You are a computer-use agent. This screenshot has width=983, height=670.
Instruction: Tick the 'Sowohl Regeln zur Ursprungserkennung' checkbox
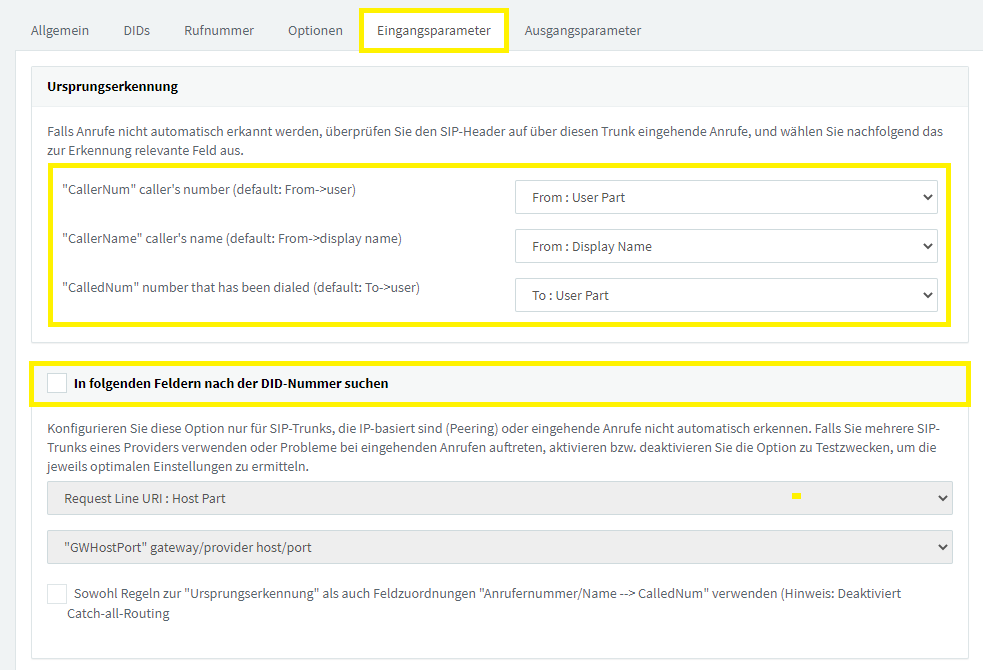pos(57,594)
